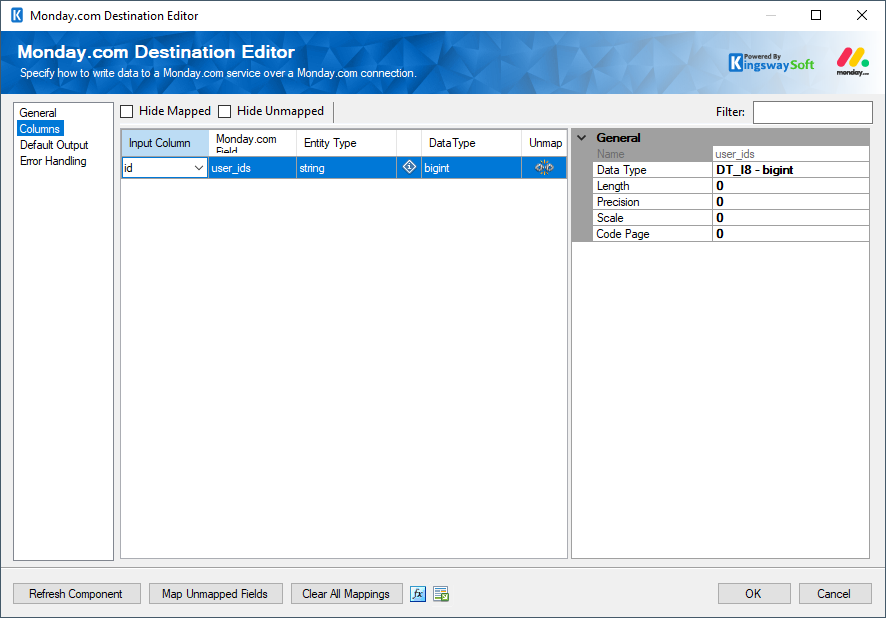This screenshot has width=886, height=618.
Task: Click the Name property value user_ids
Action: [791, 154]
